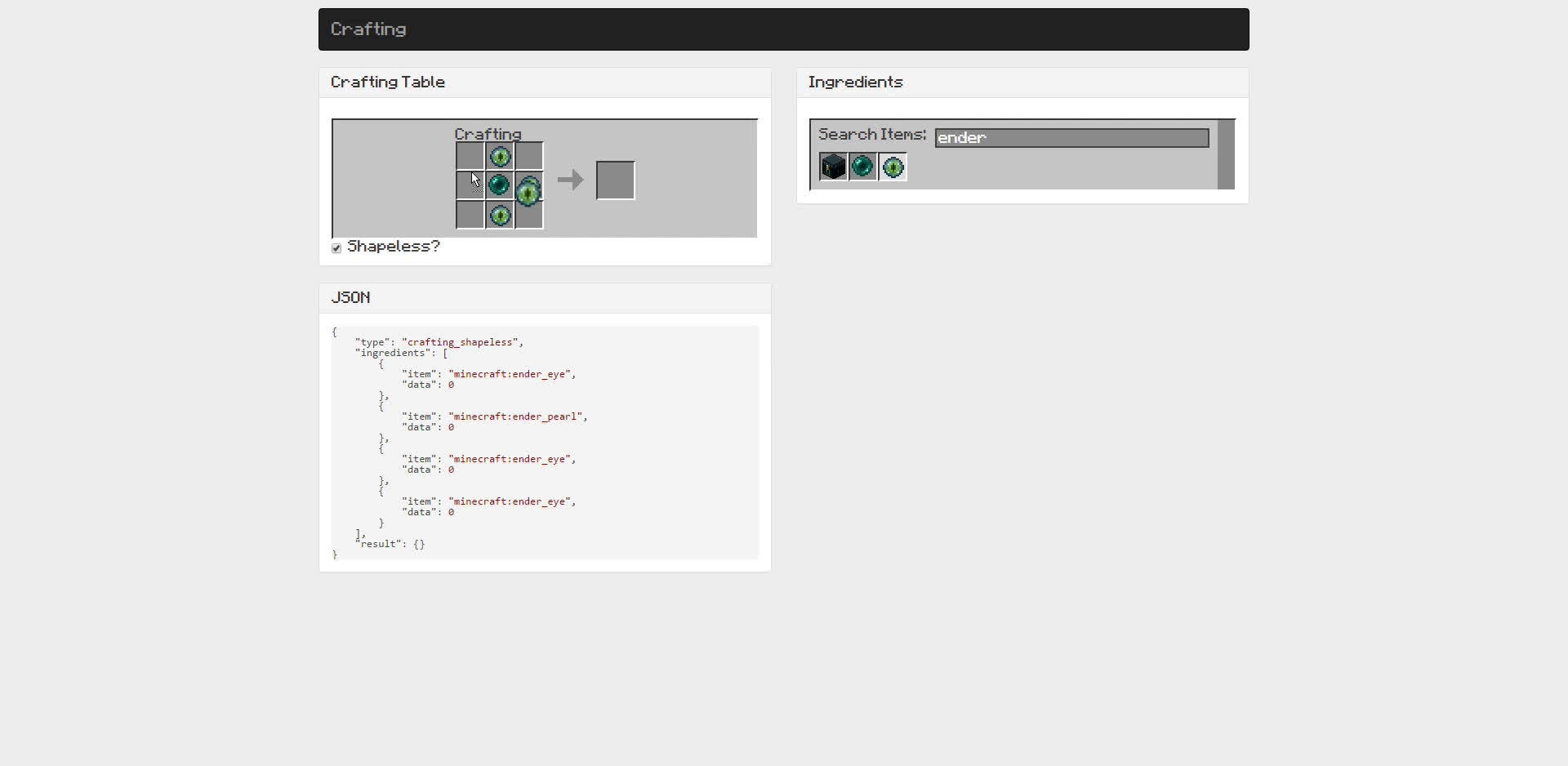Pick the eye of ender ingredient
1568x766 pixels.
coord(893,167)
